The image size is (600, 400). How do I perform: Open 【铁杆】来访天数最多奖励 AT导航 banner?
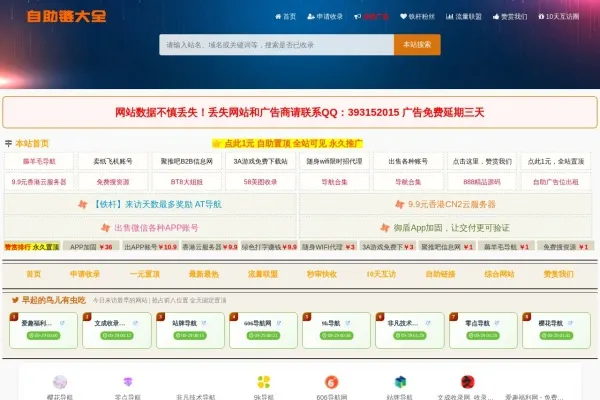tap(150, 204)
